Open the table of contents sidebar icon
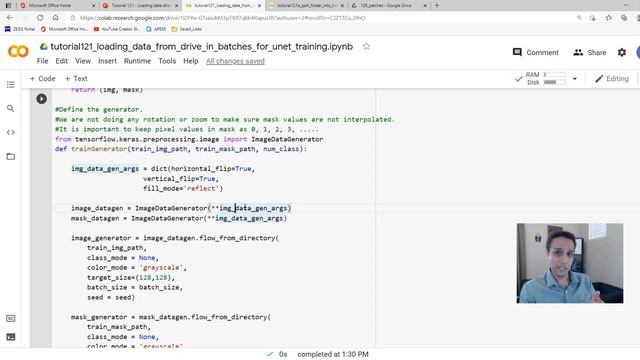640x360 pixels. 11,84
